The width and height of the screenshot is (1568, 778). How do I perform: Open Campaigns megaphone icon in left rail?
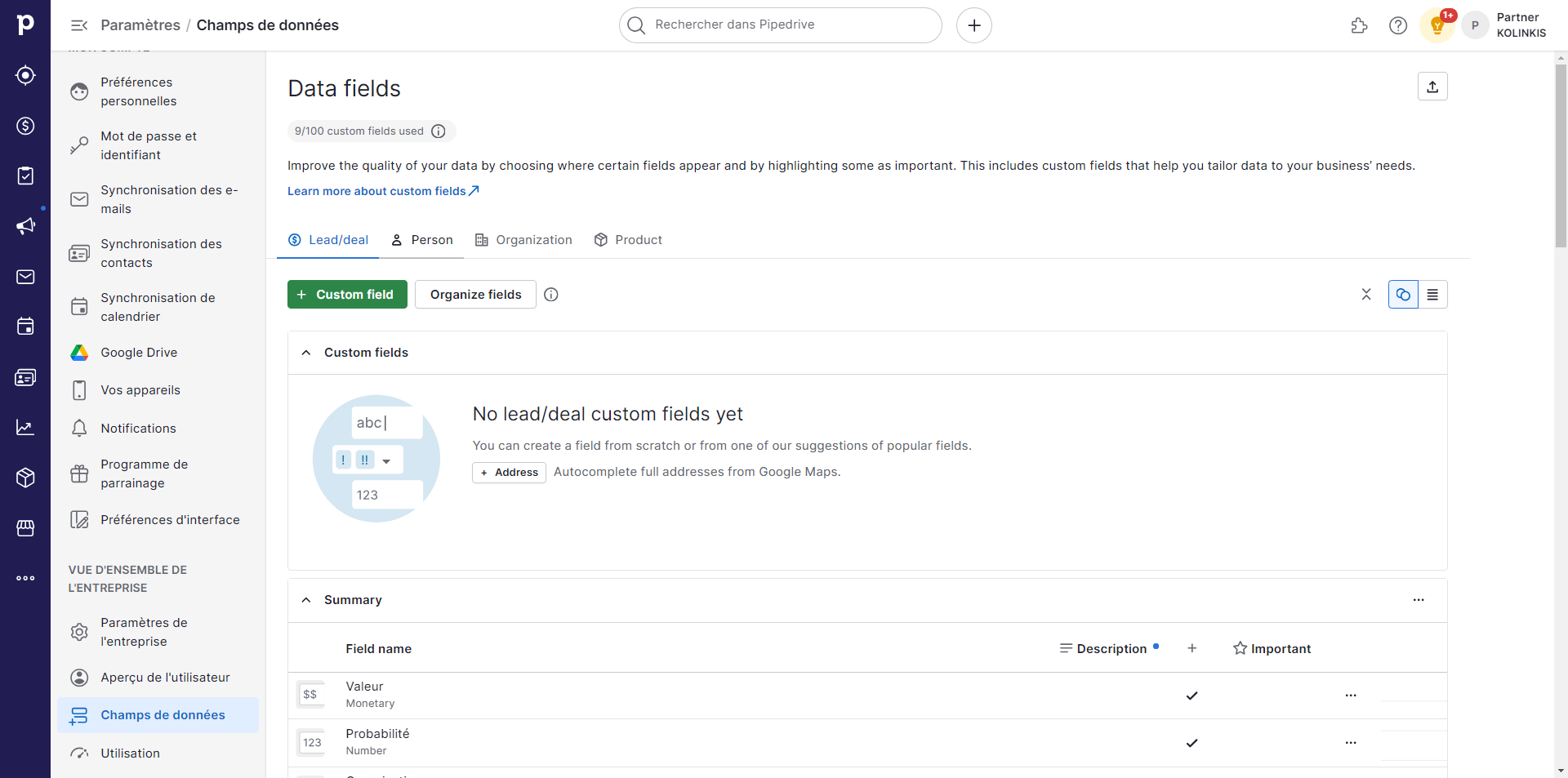click(x=25, y=226)
